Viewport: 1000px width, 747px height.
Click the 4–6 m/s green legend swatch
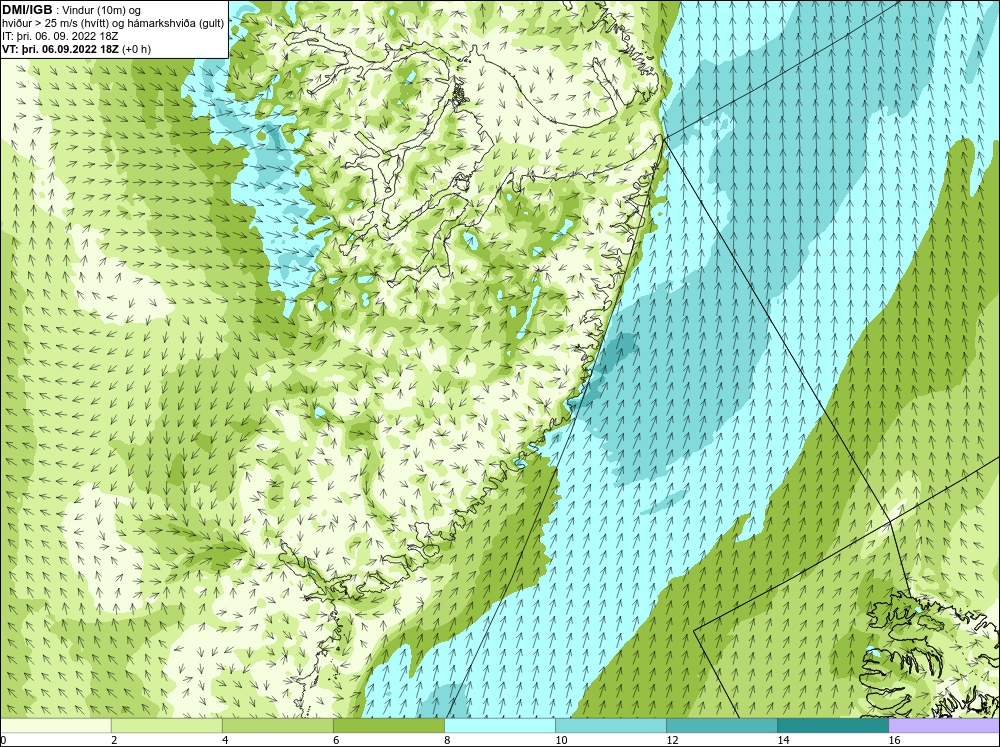tap(277, 725)
